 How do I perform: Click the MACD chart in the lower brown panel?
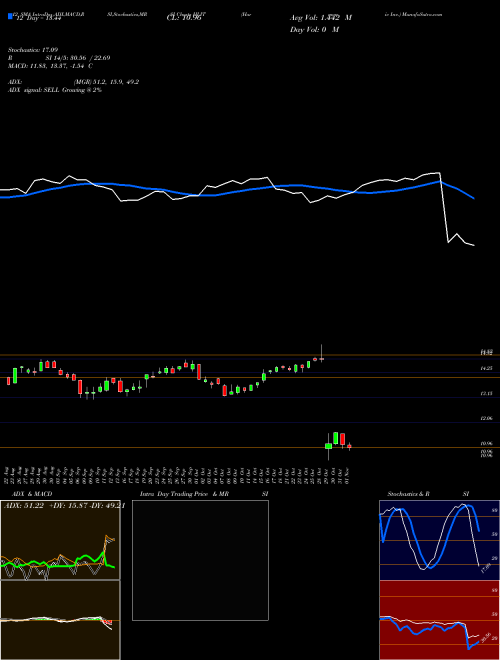click(x=60, y=620)
